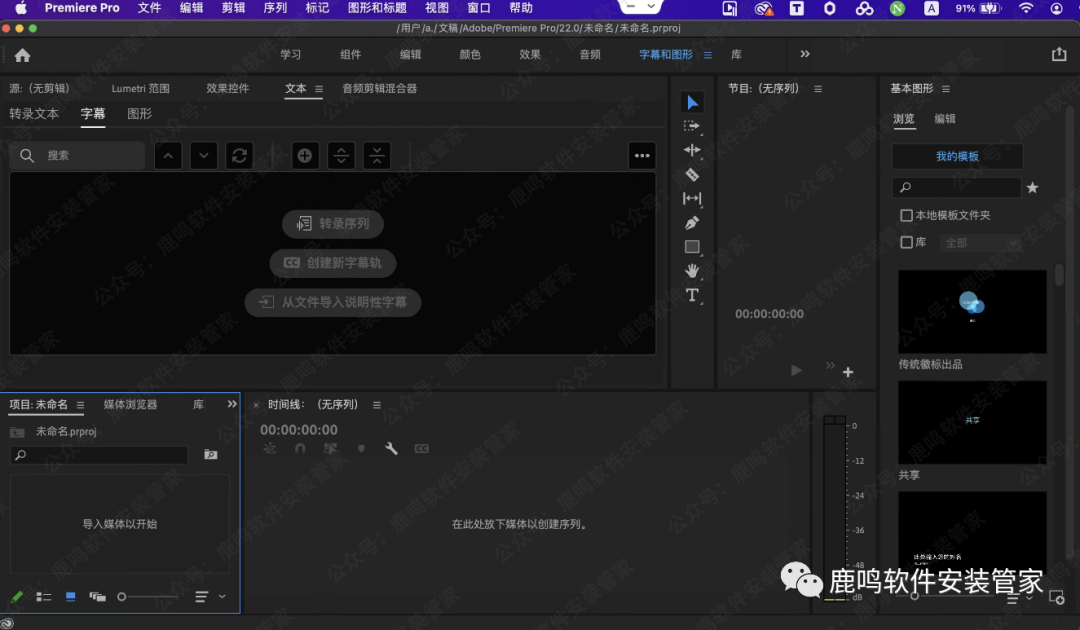The image size is (1080, 630).
Task: Select the Pen tool in the tools panel
Action: tap(692, 222)
